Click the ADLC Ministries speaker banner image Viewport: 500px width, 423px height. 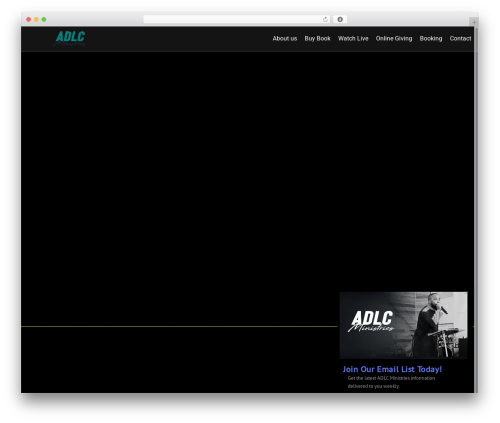(x=403, y=325)
